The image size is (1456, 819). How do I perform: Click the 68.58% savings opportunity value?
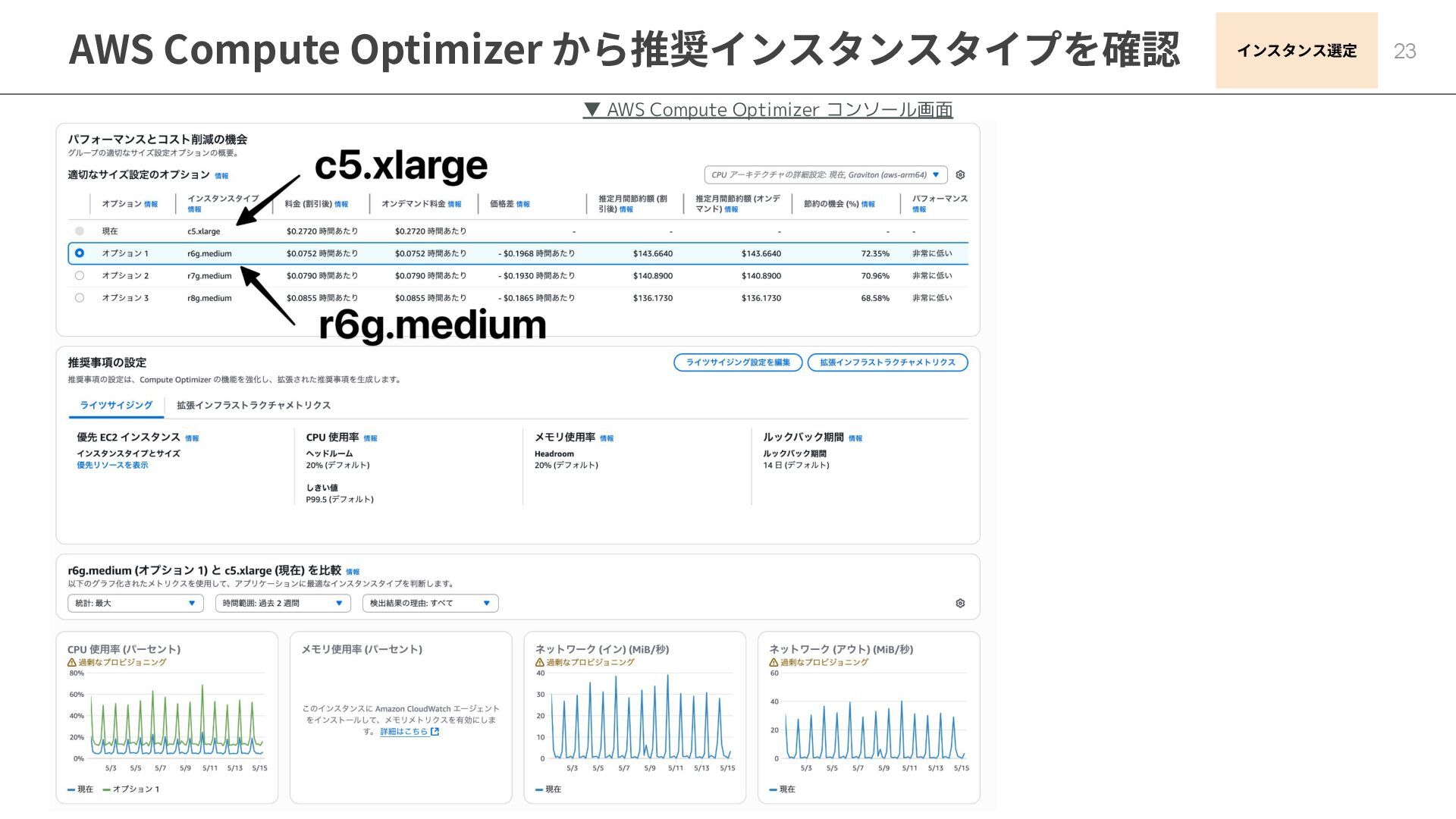[875, 298]
